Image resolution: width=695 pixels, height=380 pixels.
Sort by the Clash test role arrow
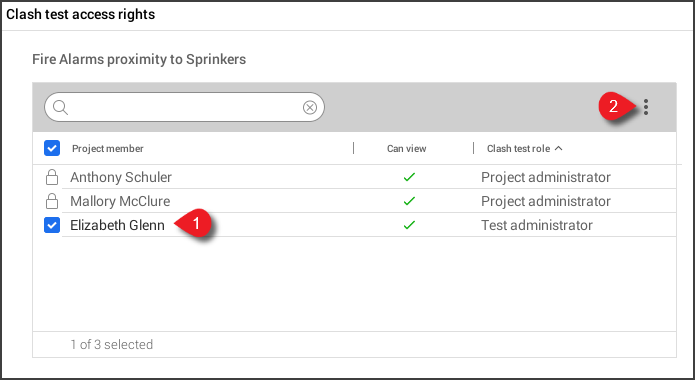pyautogui.click(x=558, y=148)
